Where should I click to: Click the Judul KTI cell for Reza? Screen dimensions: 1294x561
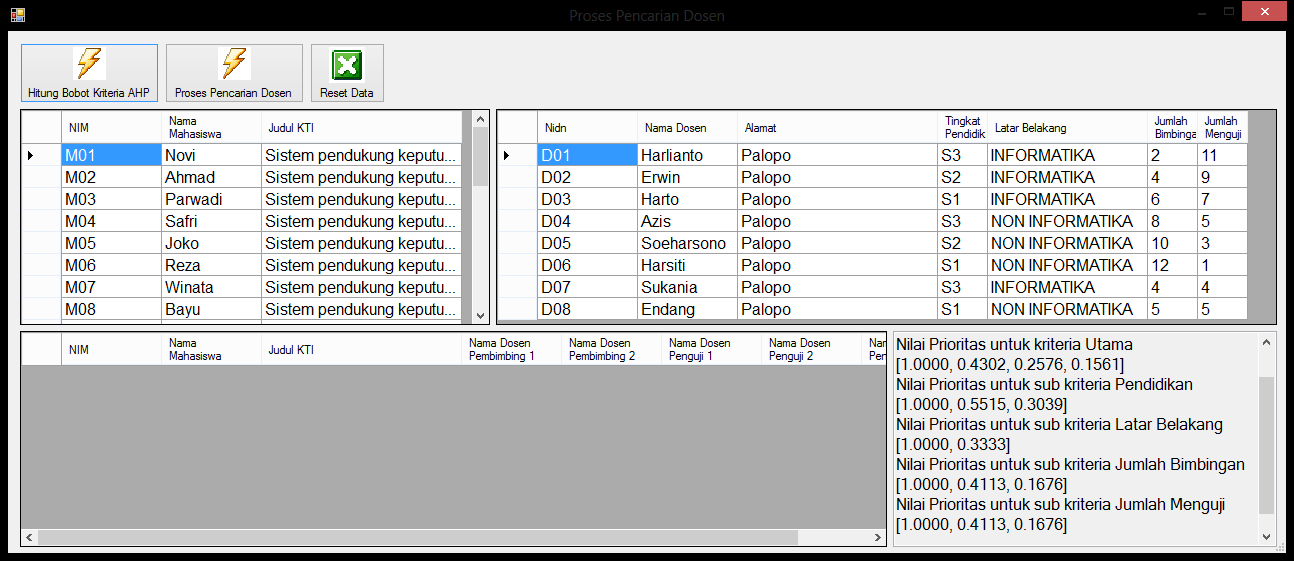(360, 265)
